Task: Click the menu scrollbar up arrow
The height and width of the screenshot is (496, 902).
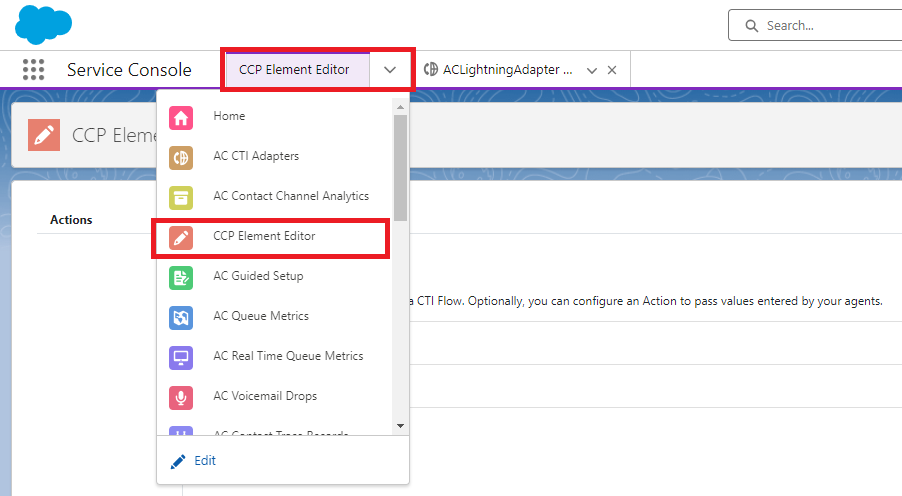Action: pyautogui.click(x=400, y=107)
